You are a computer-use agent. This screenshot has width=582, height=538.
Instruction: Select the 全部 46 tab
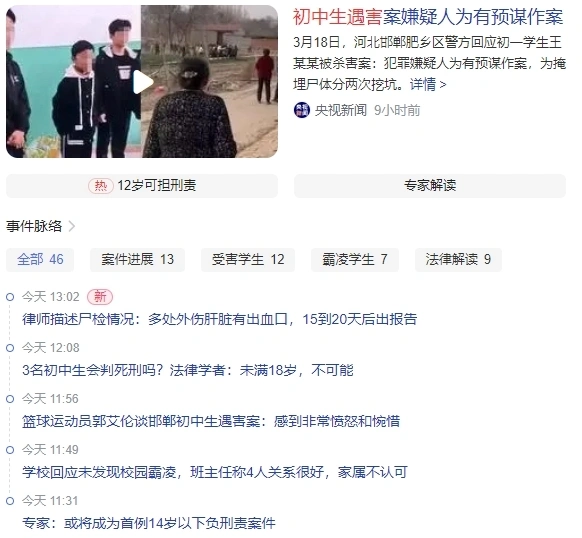[x=40, y=260]
